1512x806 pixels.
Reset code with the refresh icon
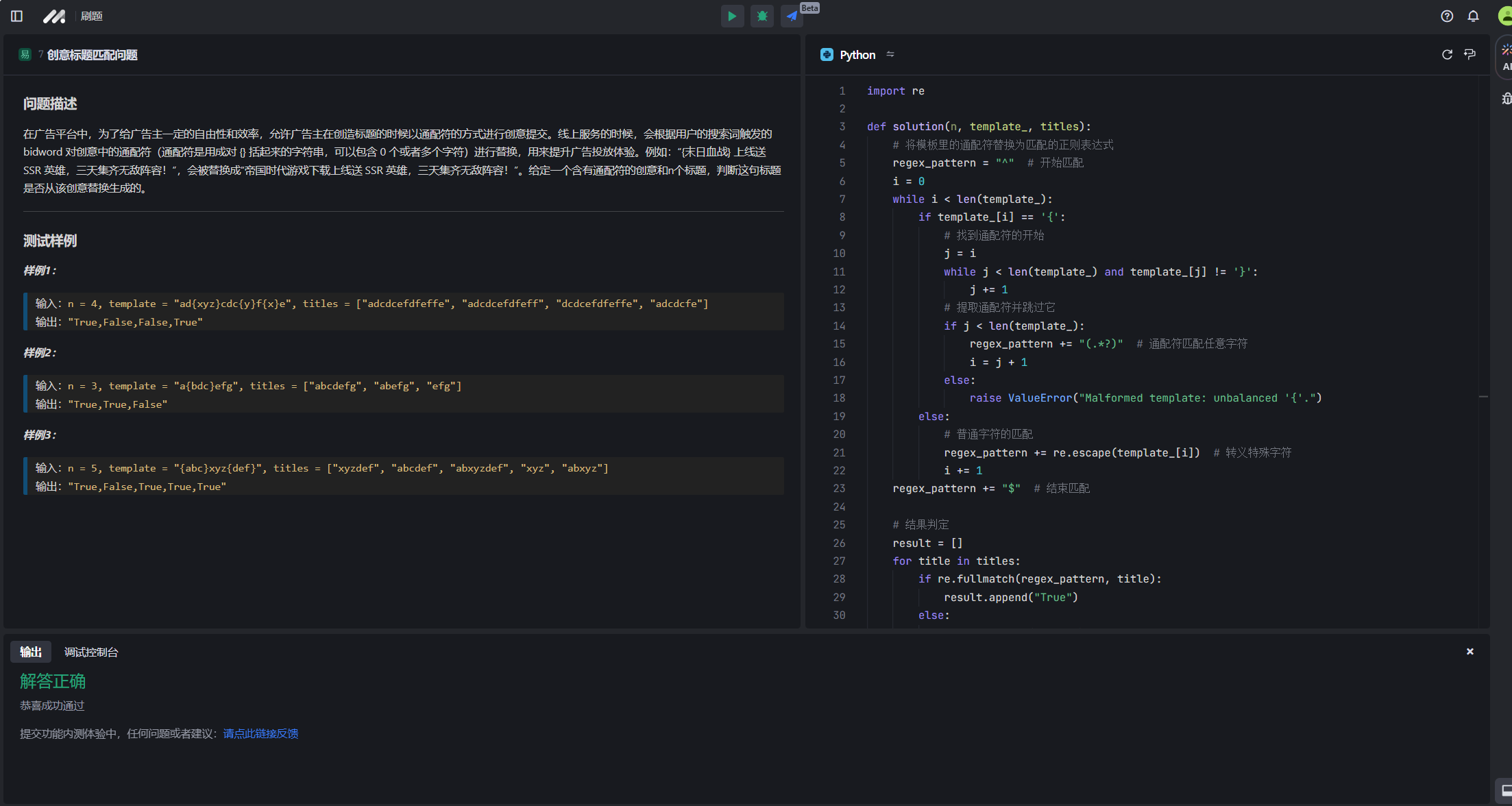tap(1447, 54)
